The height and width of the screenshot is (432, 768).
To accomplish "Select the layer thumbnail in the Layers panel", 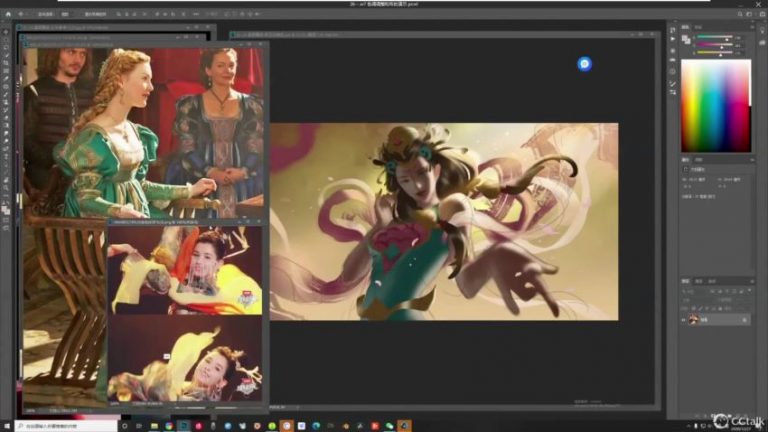I will pyautogui.click(x=696, y=320).
